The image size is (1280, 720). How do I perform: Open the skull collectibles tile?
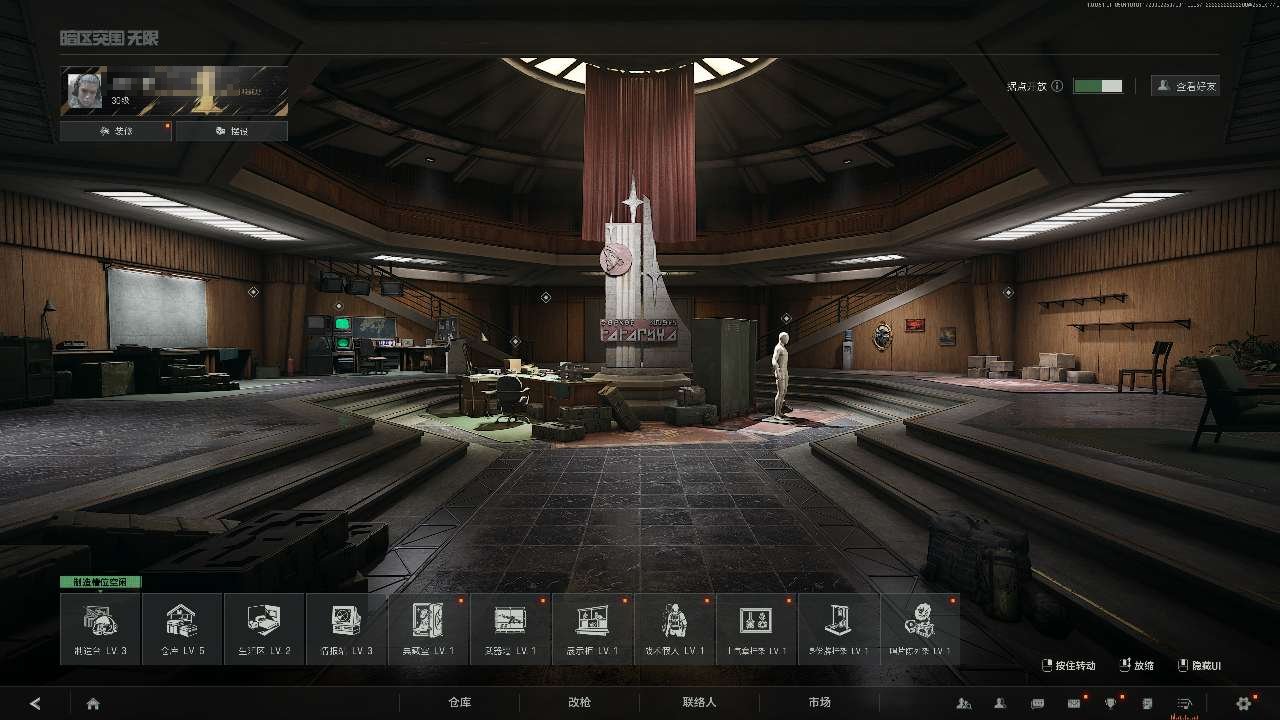[920, 629]
